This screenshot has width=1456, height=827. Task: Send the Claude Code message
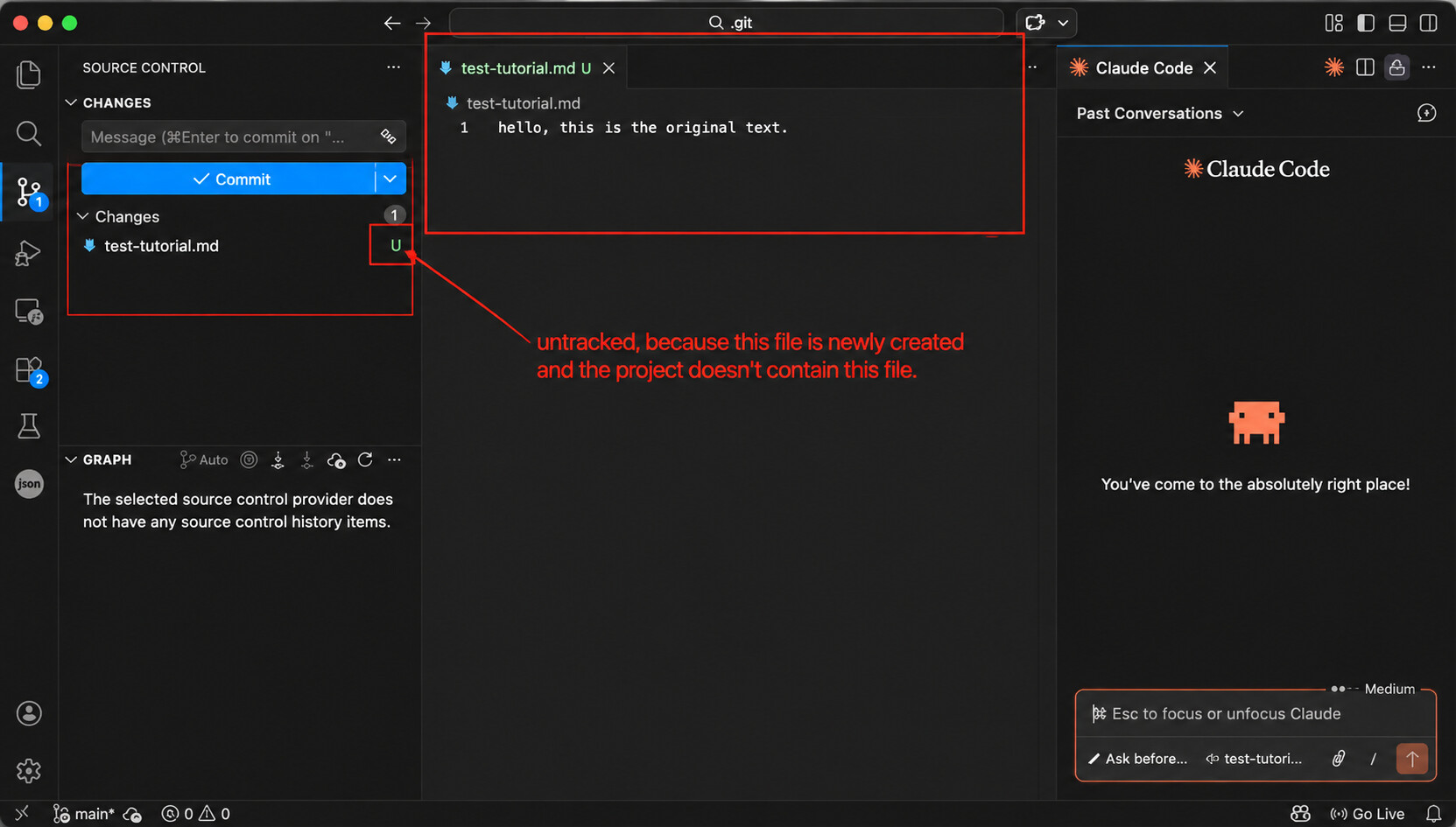click(x=1412, y=759)
